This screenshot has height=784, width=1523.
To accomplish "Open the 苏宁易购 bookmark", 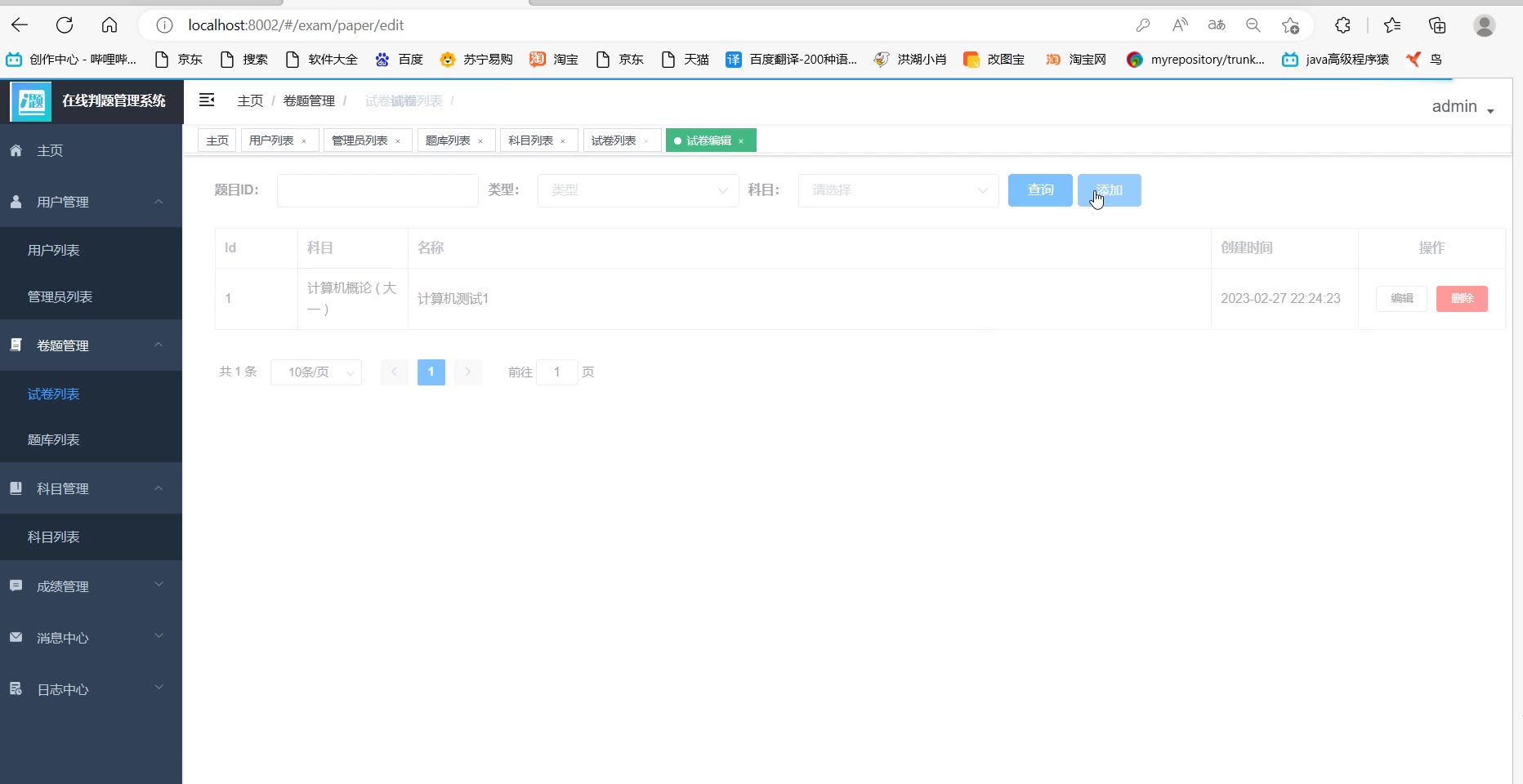I will pos(476,59).
